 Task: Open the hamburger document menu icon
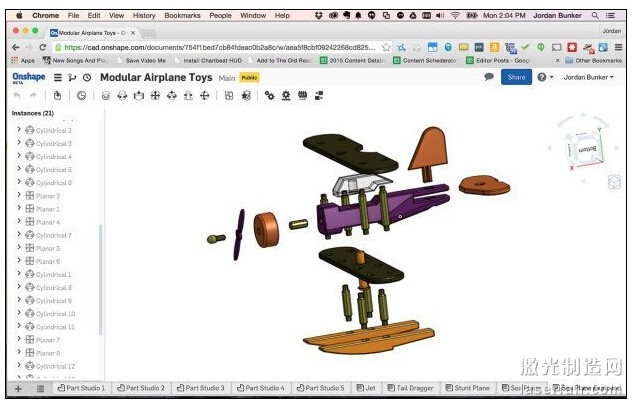coord(57,77)
